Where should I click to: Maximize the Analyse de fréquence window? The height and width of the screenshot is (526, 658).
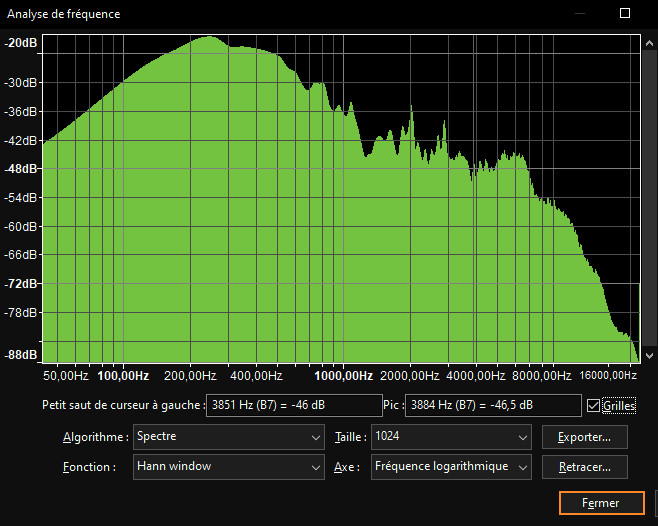pos(625,14)
